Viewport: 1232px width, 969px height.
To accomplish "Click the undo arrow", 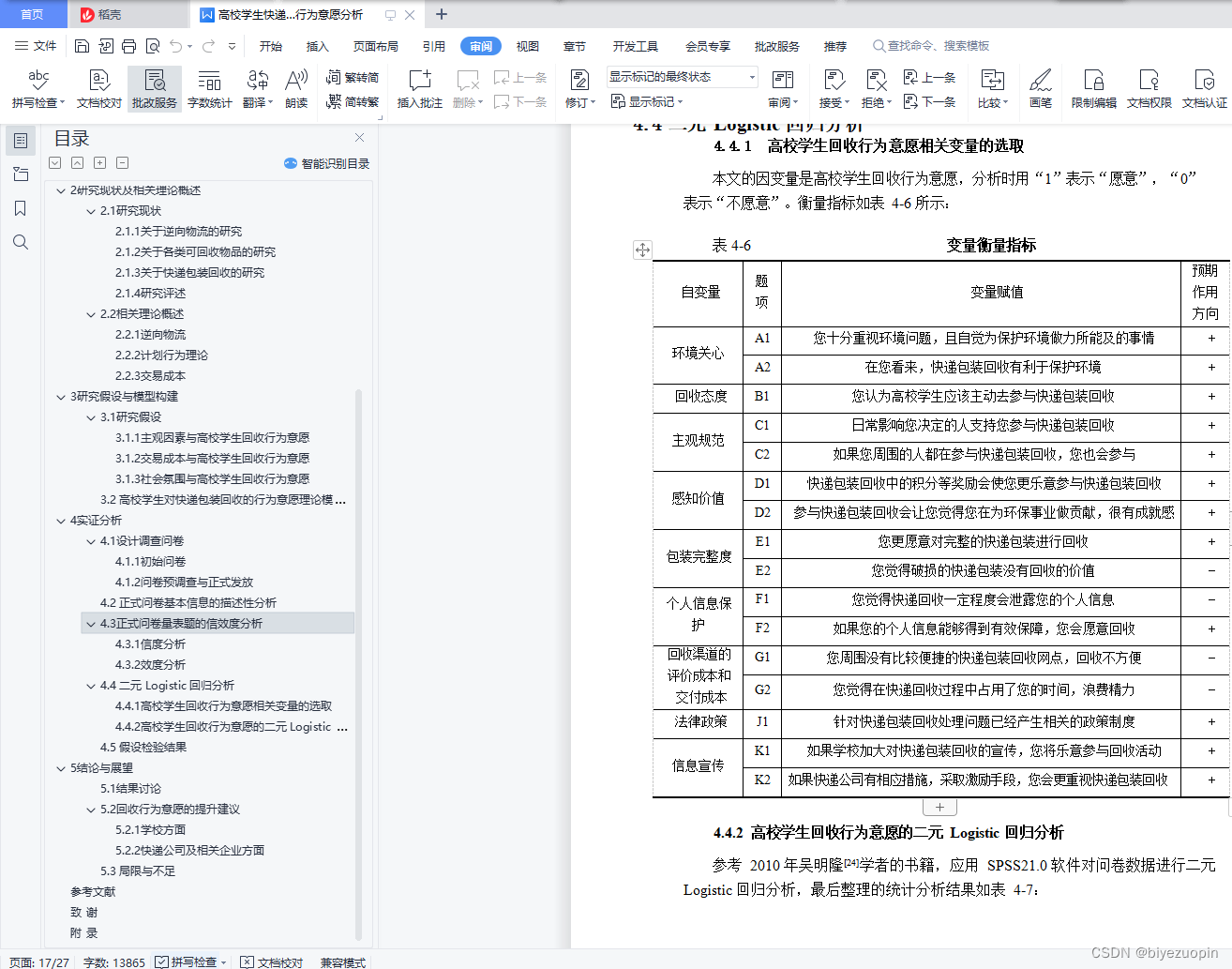I will (x=176, y=46).
